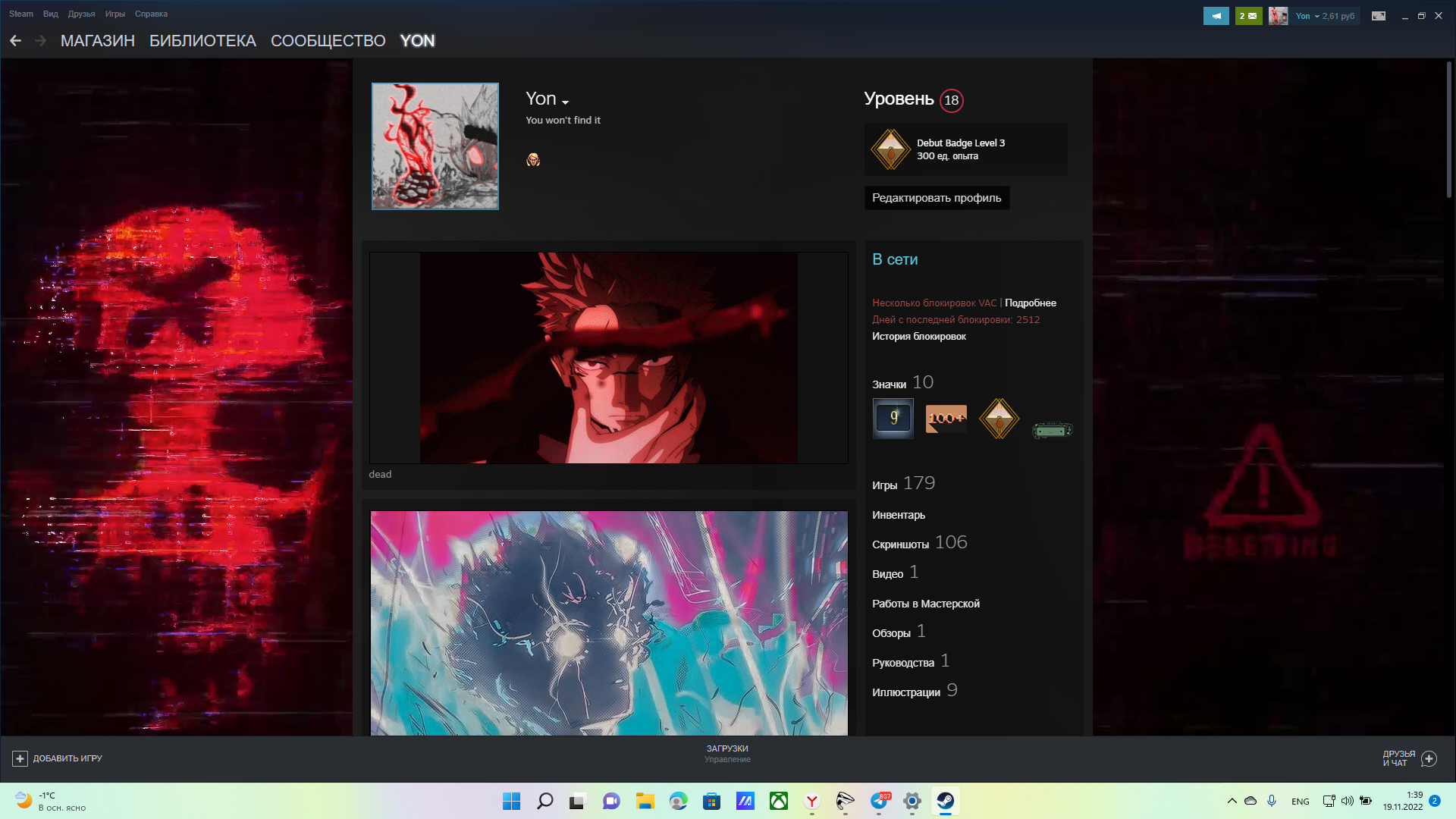Viewport: 1456px width, 819px height.
Task: Open the Инвентарь link
Action: pyautogui.click(x=899, y=515)
